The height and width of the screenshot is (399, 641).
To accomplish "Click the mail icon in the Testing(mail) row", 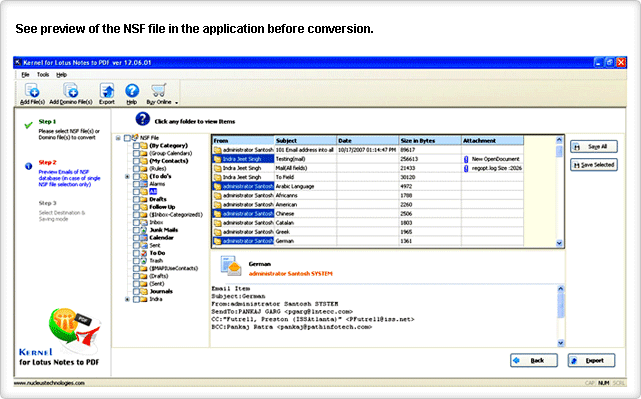I will (217, 159).
